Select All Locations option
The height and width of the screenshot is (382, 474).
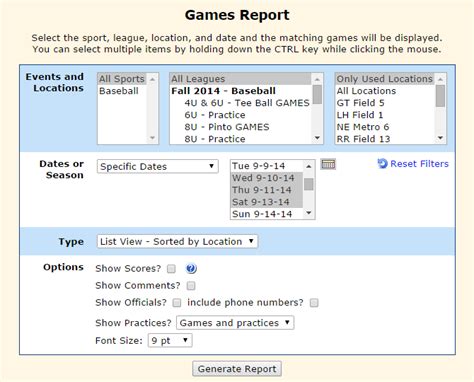[x=385, y=91]
